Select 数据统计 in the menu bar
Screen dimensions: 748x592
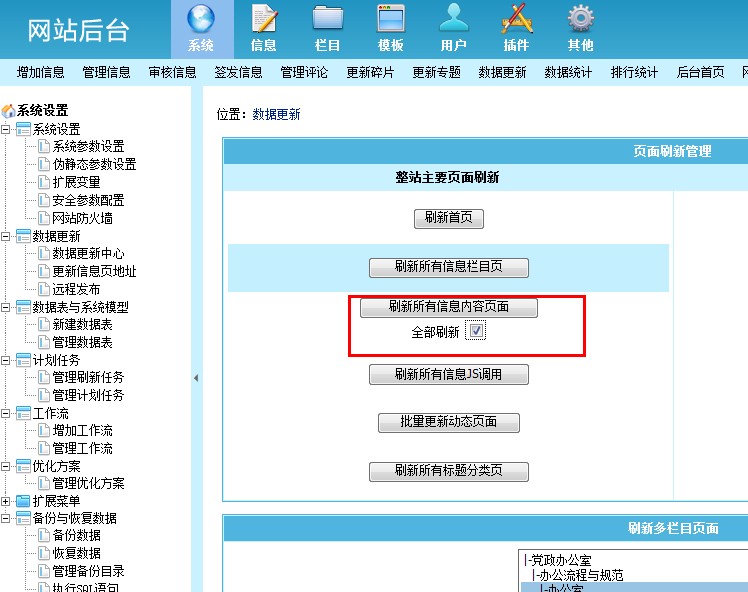(568, 72)
